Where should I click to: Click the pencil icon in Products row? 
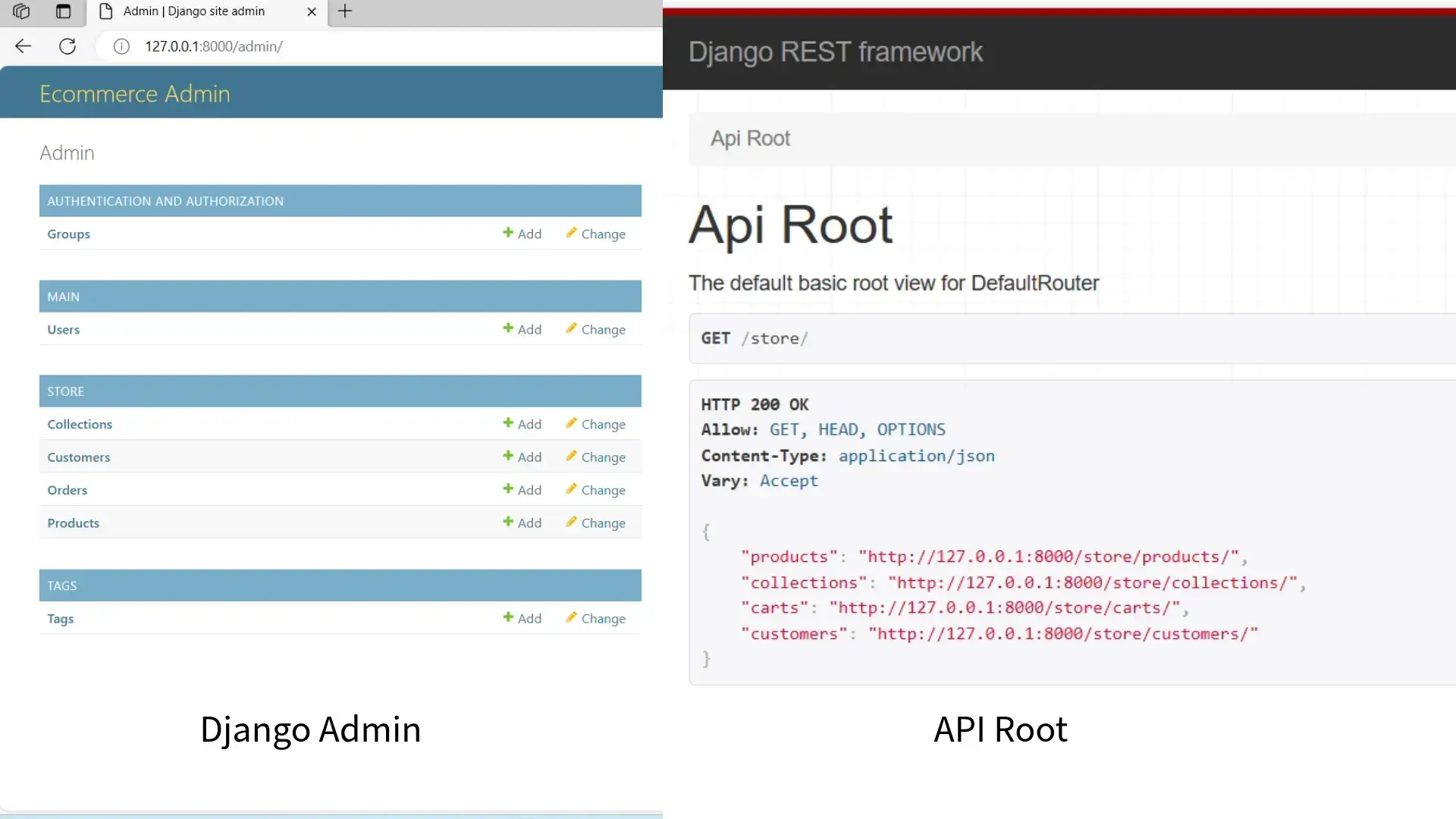click(x=571, y=522)
